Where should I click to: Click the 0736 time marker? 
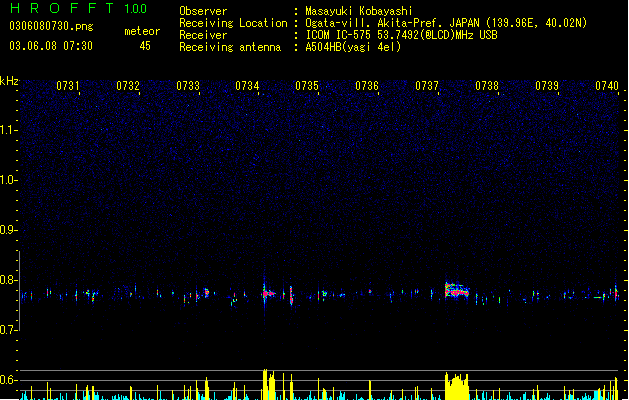click(x=367, y=86)
